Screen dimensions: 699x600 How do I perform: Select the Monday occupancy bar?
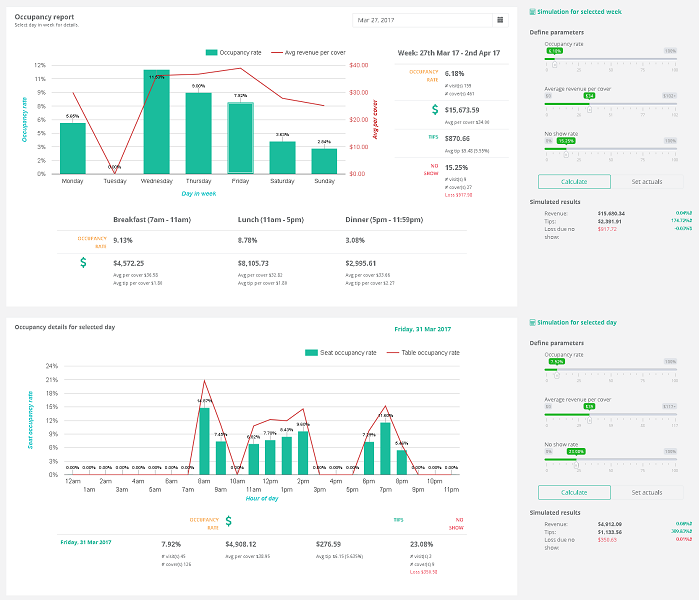73,148
